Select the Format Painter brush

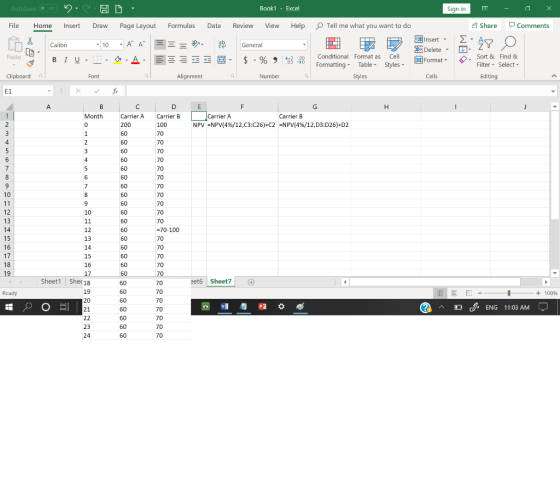pyautogui.click(x=30, y=64)
